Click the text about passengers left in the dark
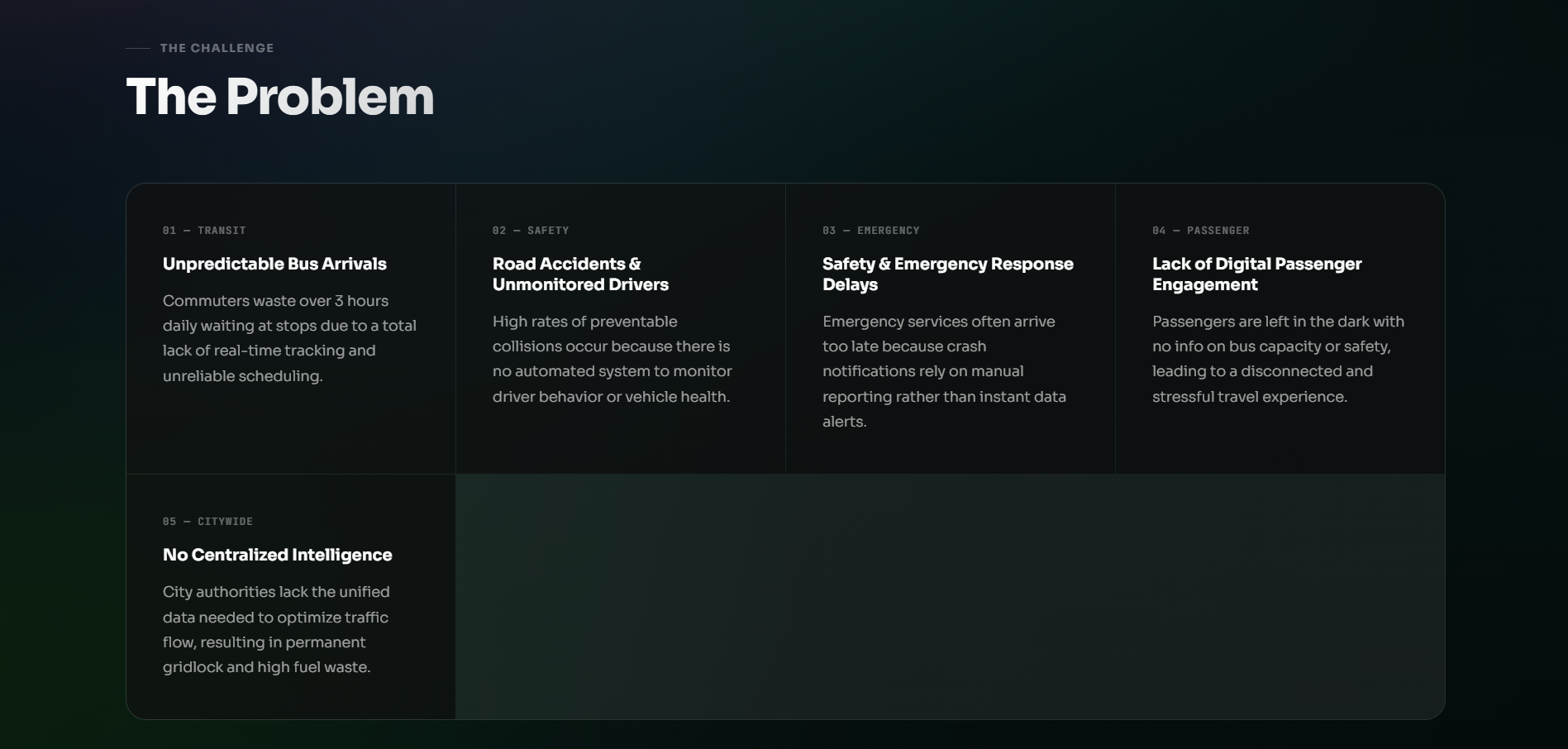The height and width of the screenshot is (749, 1568). pyautogui.click(x=1278, y=359)
